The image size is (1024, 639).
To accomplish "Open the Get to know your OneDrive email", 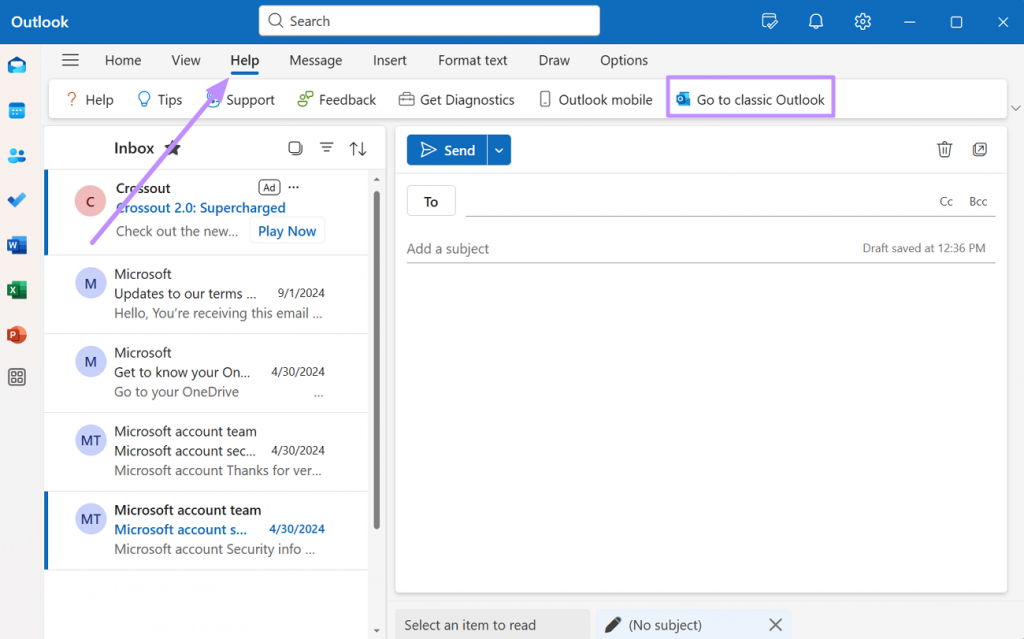I will click(x=206, y=372).
